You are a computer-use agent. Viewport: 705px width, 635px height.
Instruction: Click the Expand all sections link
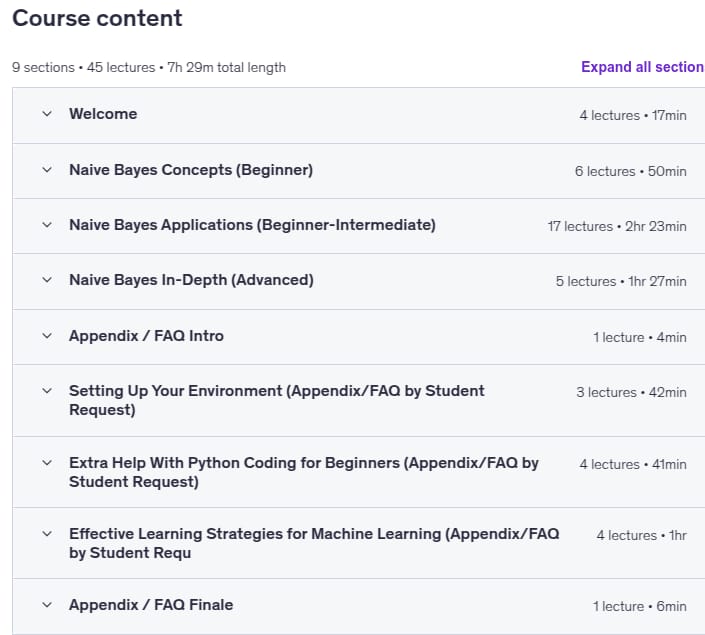click(x=643, y=67)
